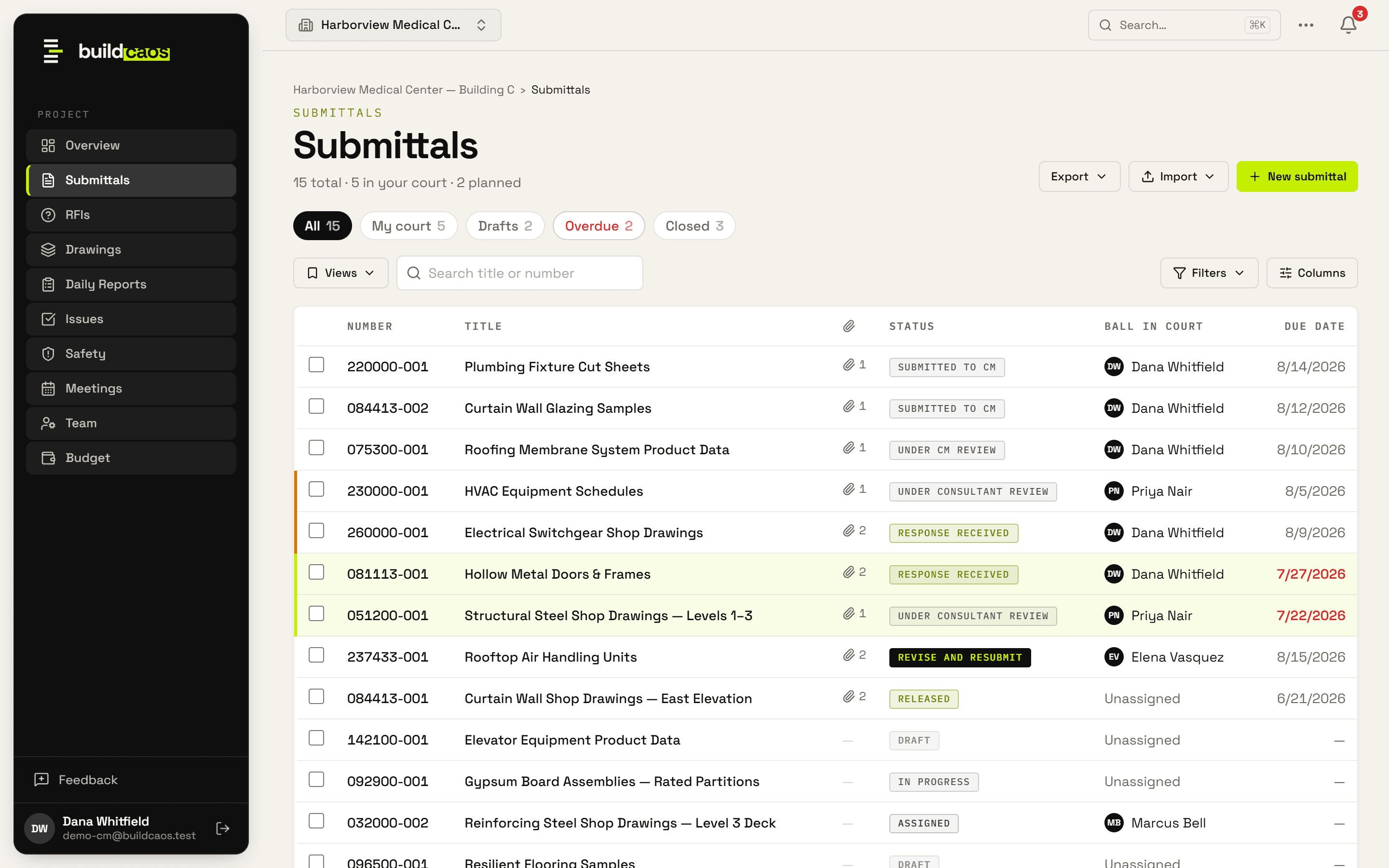Tick the checkbox for 075300-001 Roofing Membrane
1389x868 pixels.
tap(316, 448)
